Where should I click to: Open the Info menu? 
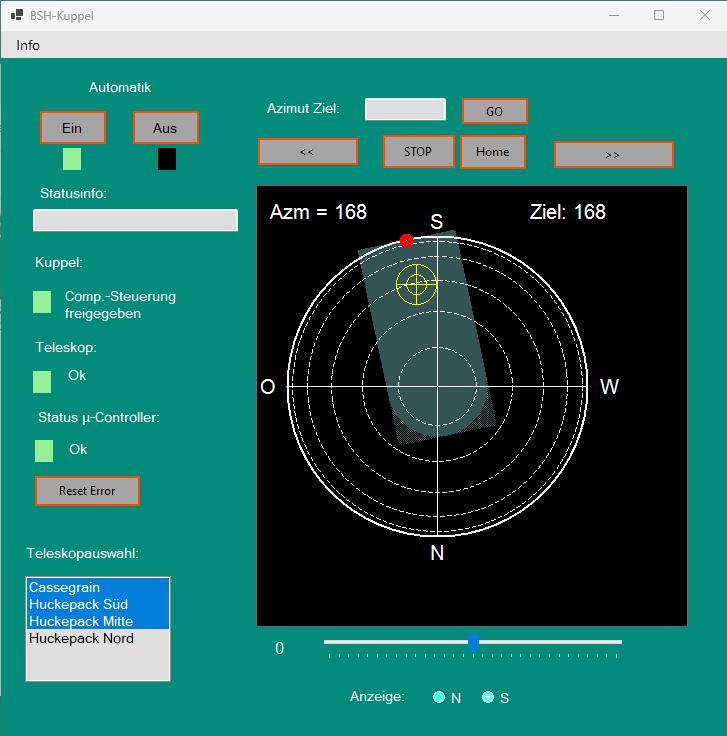click(28, 45)
